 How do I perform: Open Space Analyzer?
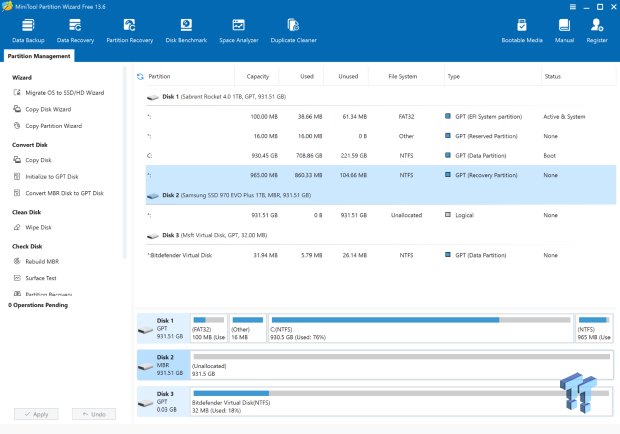(238, 31)
